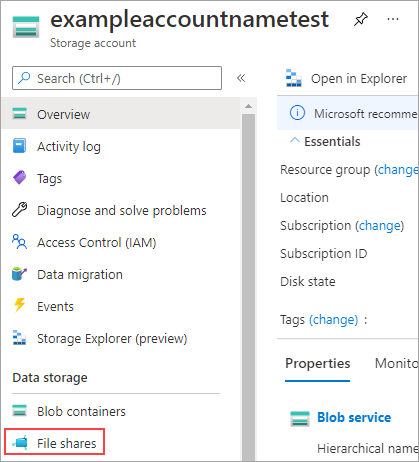Select the File shares menu item
This screenshot has width=419, height=462.
[x=55, y=443]
